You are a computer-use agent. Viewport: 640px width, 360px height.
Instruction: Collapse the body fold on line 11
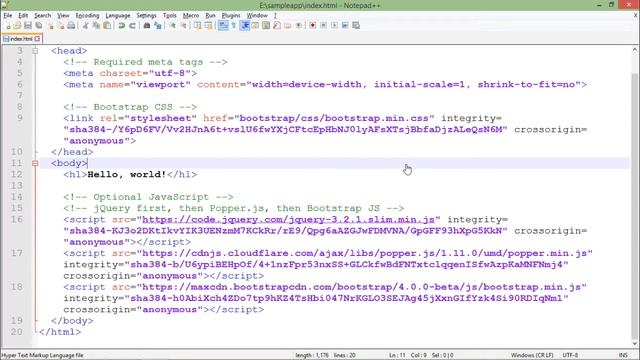35,163
